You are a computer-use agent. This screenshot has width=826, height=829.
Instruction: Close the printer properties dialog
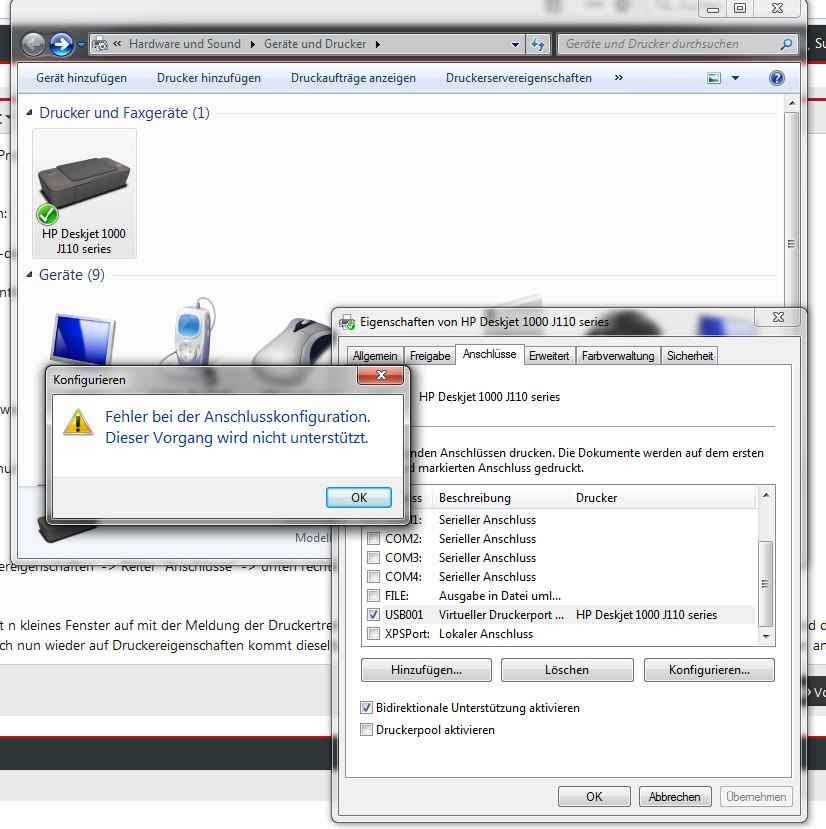point(778,317)
